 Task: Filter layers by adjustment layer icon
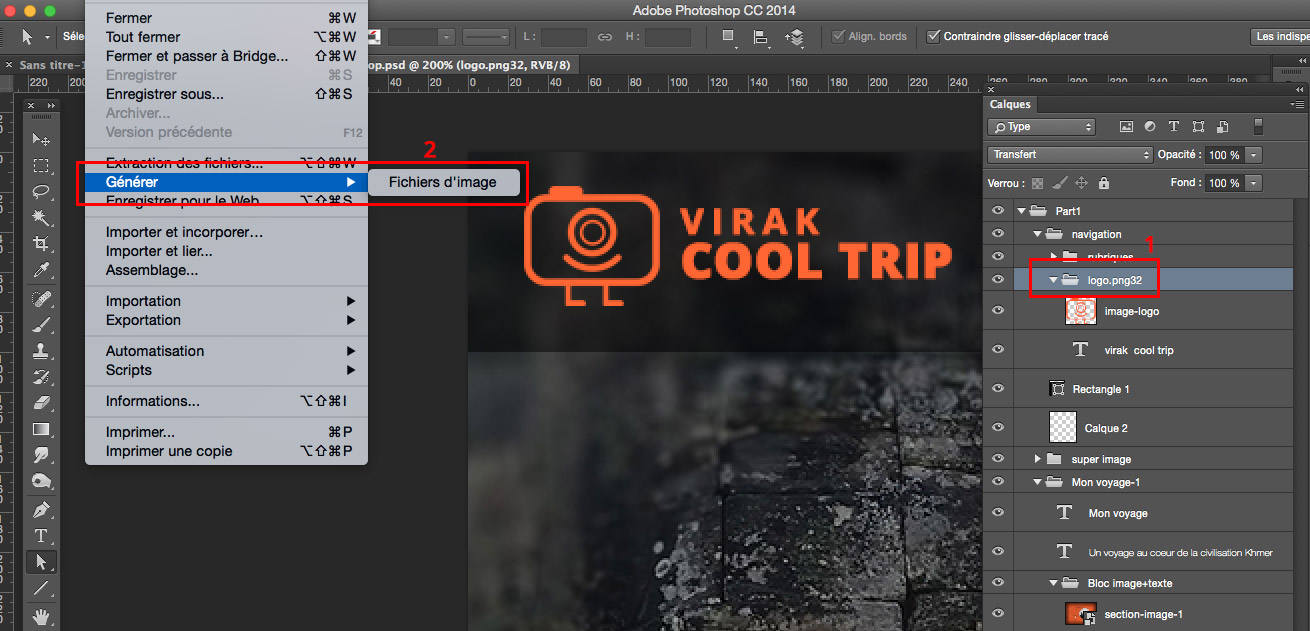pos(1150,127)
